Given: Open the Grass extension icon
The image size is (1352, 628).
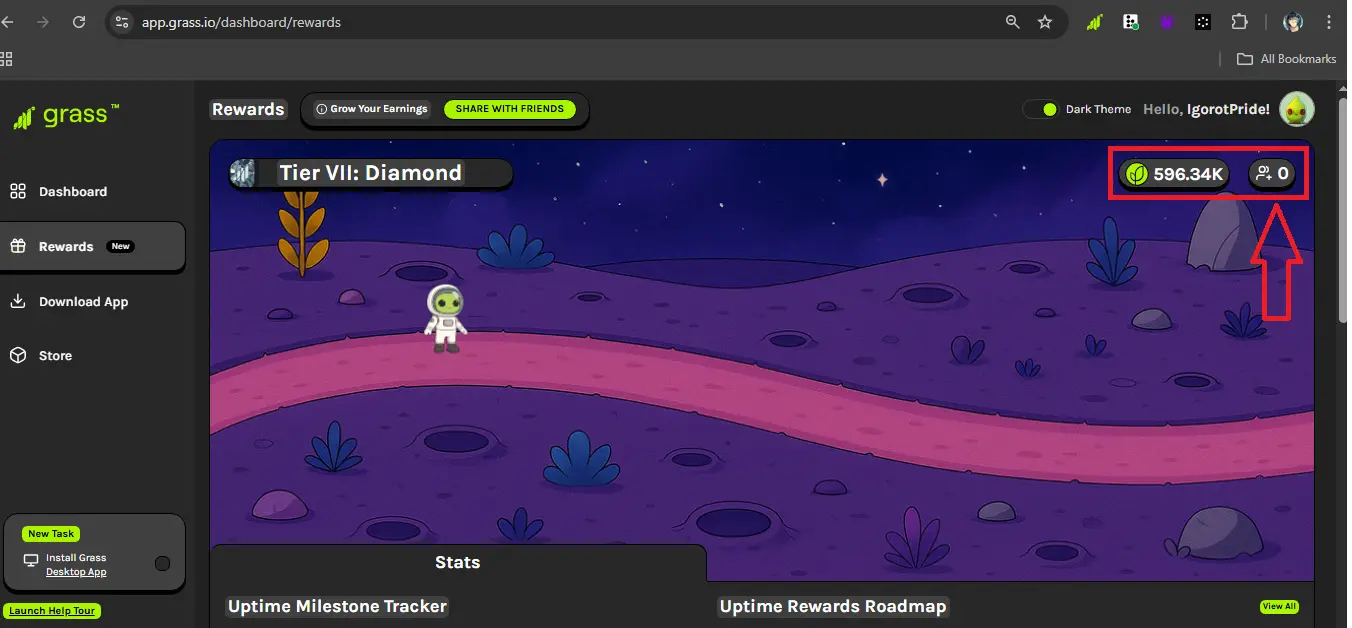Looking at the screenshot, I should (1095, 22).
